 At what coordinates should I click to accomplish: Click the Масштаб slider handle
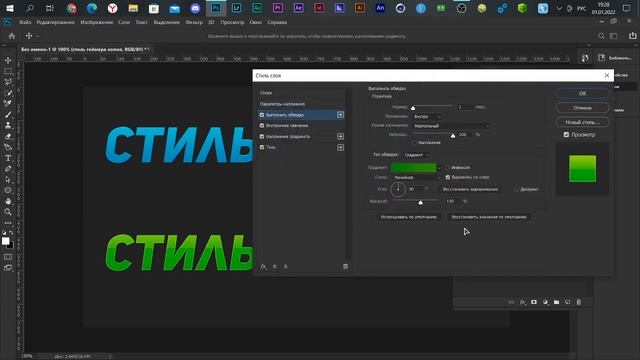point(420,202)
